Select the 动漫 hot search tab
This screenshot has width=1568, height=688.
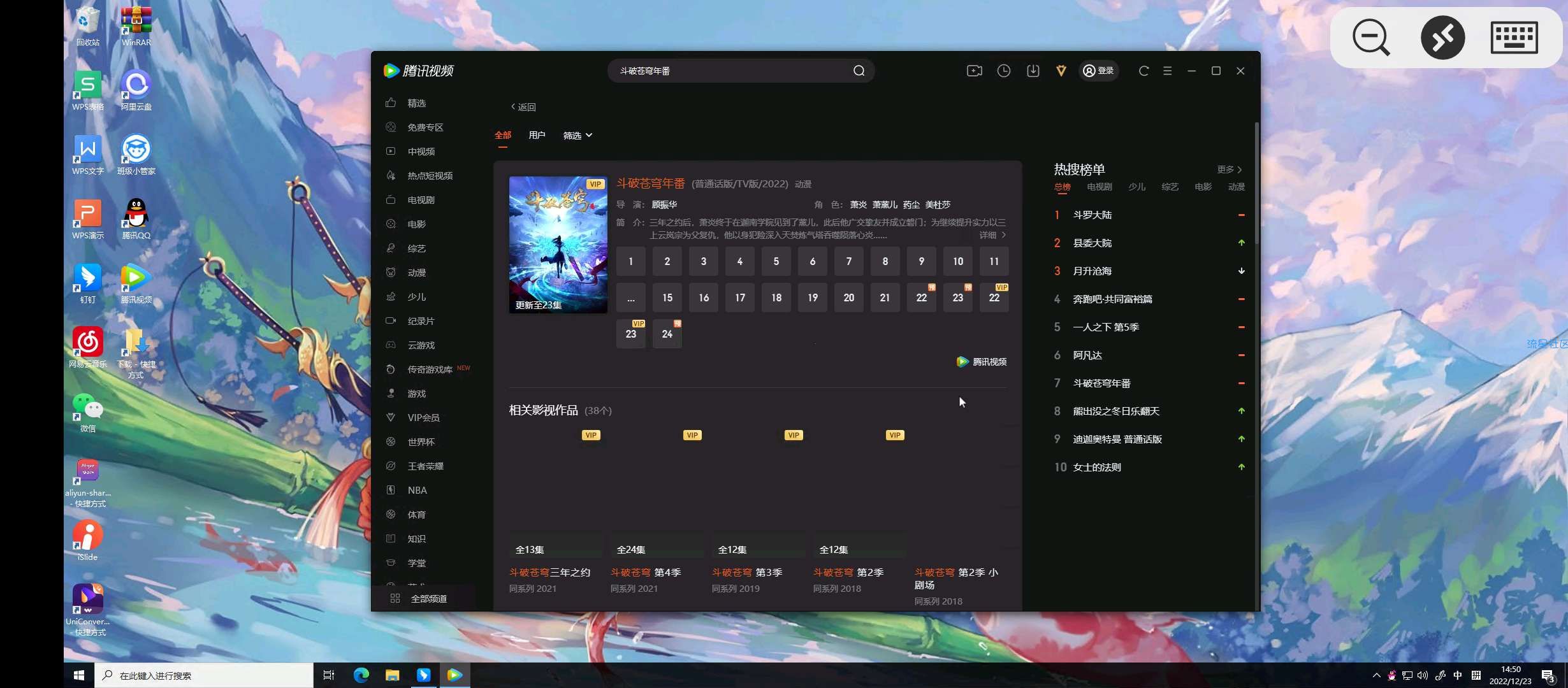[x=1237, y=187]
